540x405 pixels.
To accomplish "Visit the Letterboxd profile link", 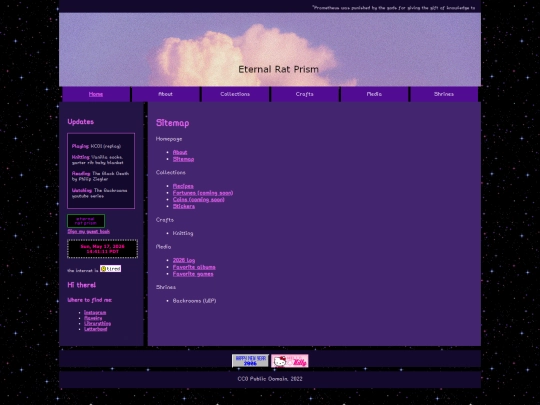I will point(95,329).
